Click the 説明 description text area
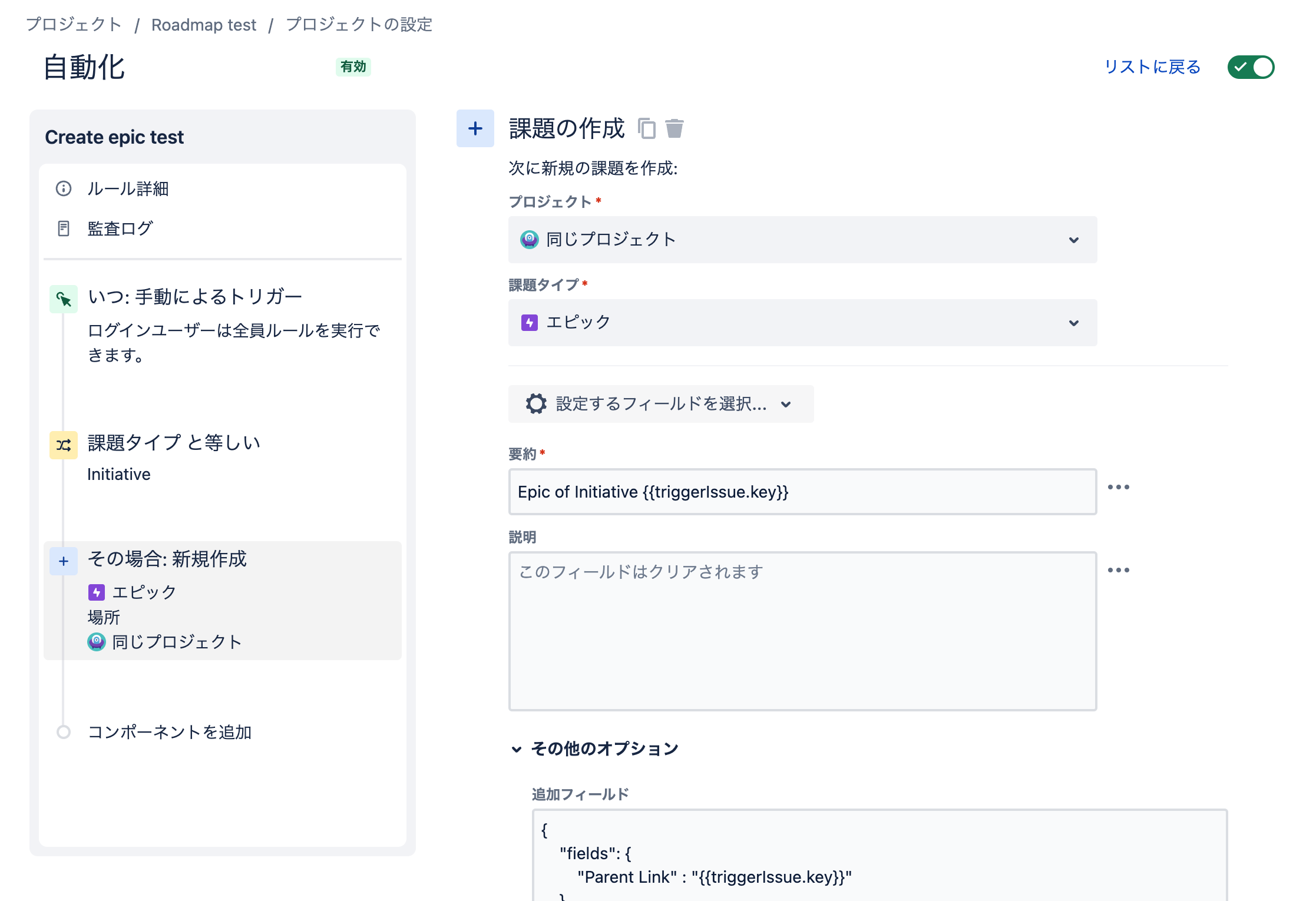The height and width of the screenshot is (901, 1316). point(802,631)
